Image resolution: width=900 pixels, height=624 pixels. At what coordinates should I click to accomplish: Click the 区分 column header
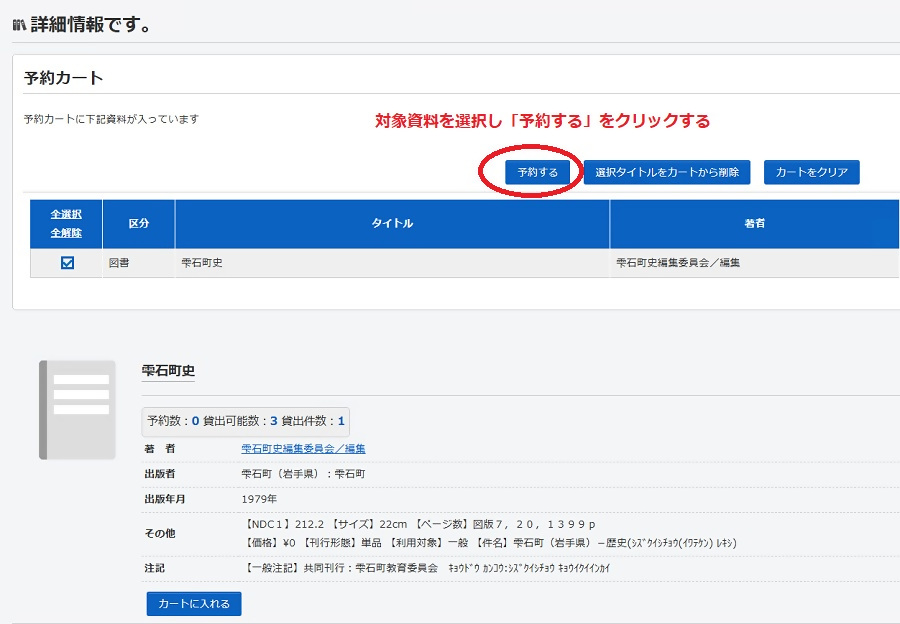(x=138, y=223)
